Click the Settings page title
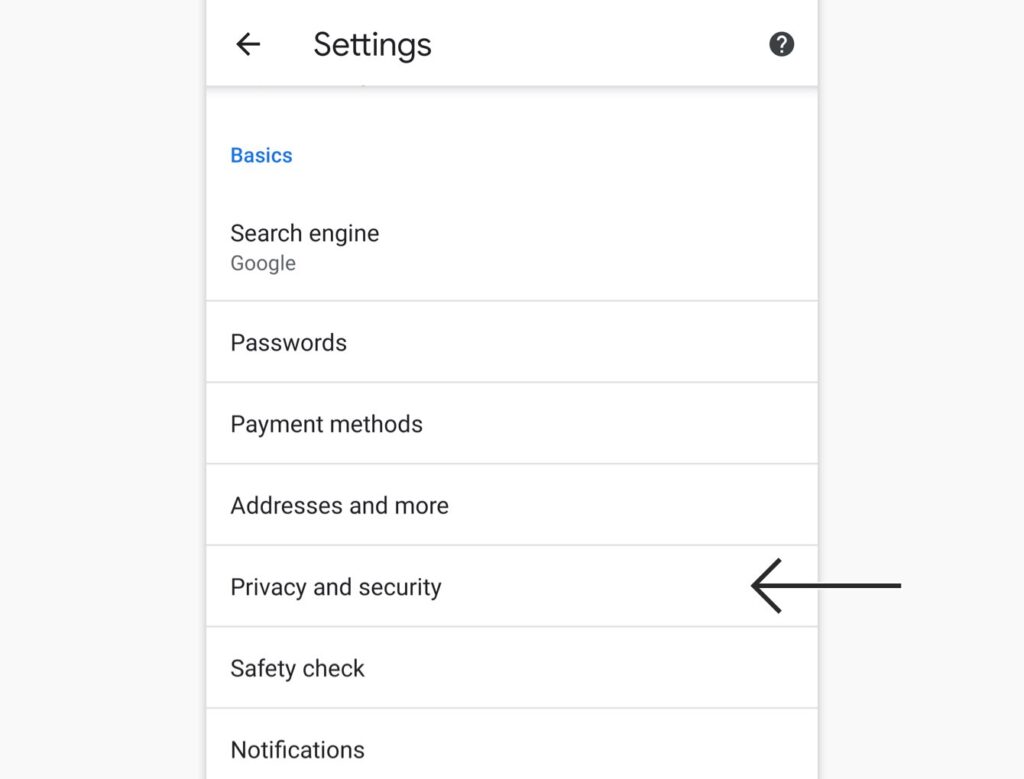1024x779 pixels. 372,44
